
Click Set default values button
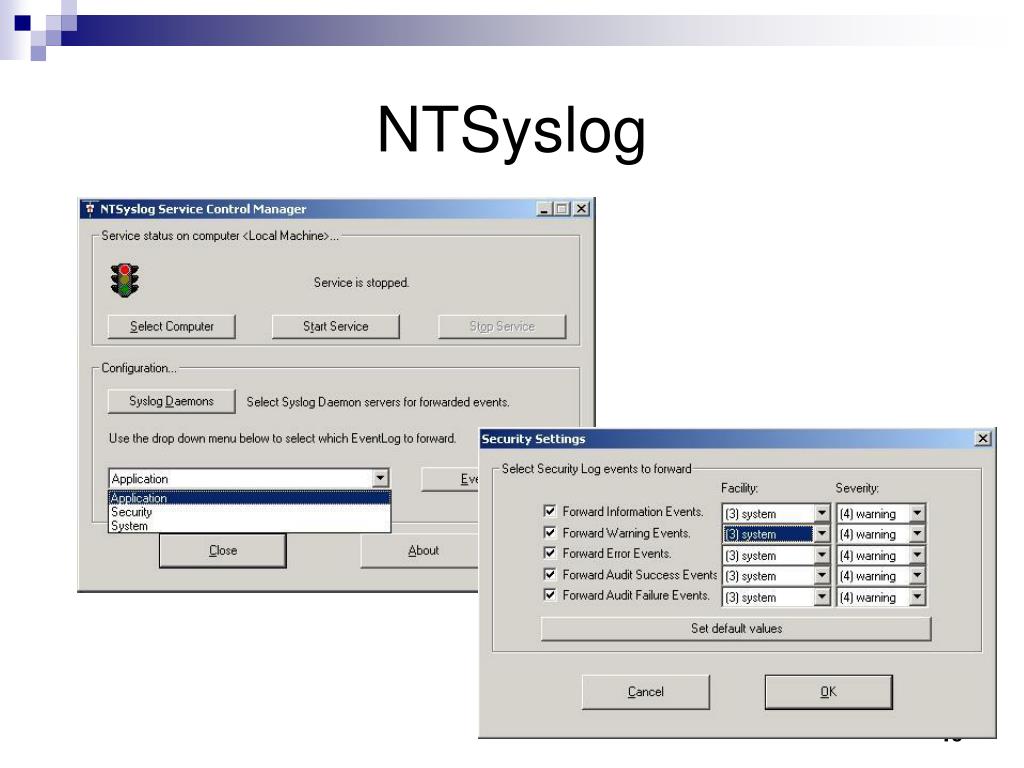tap(736, 628)
